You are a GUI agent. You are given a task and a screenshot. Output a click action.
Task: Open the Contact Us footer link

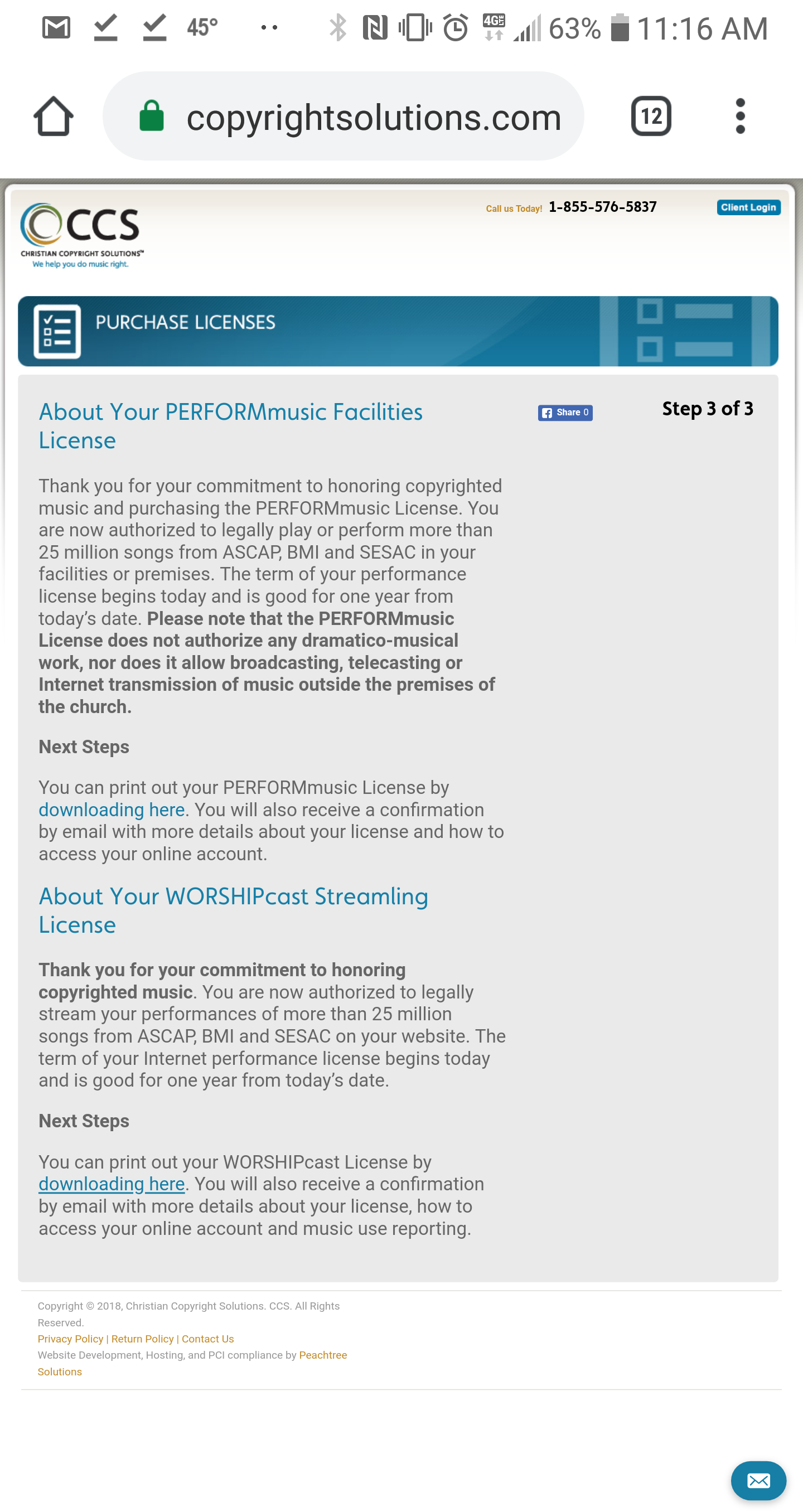click(208, 1339)
